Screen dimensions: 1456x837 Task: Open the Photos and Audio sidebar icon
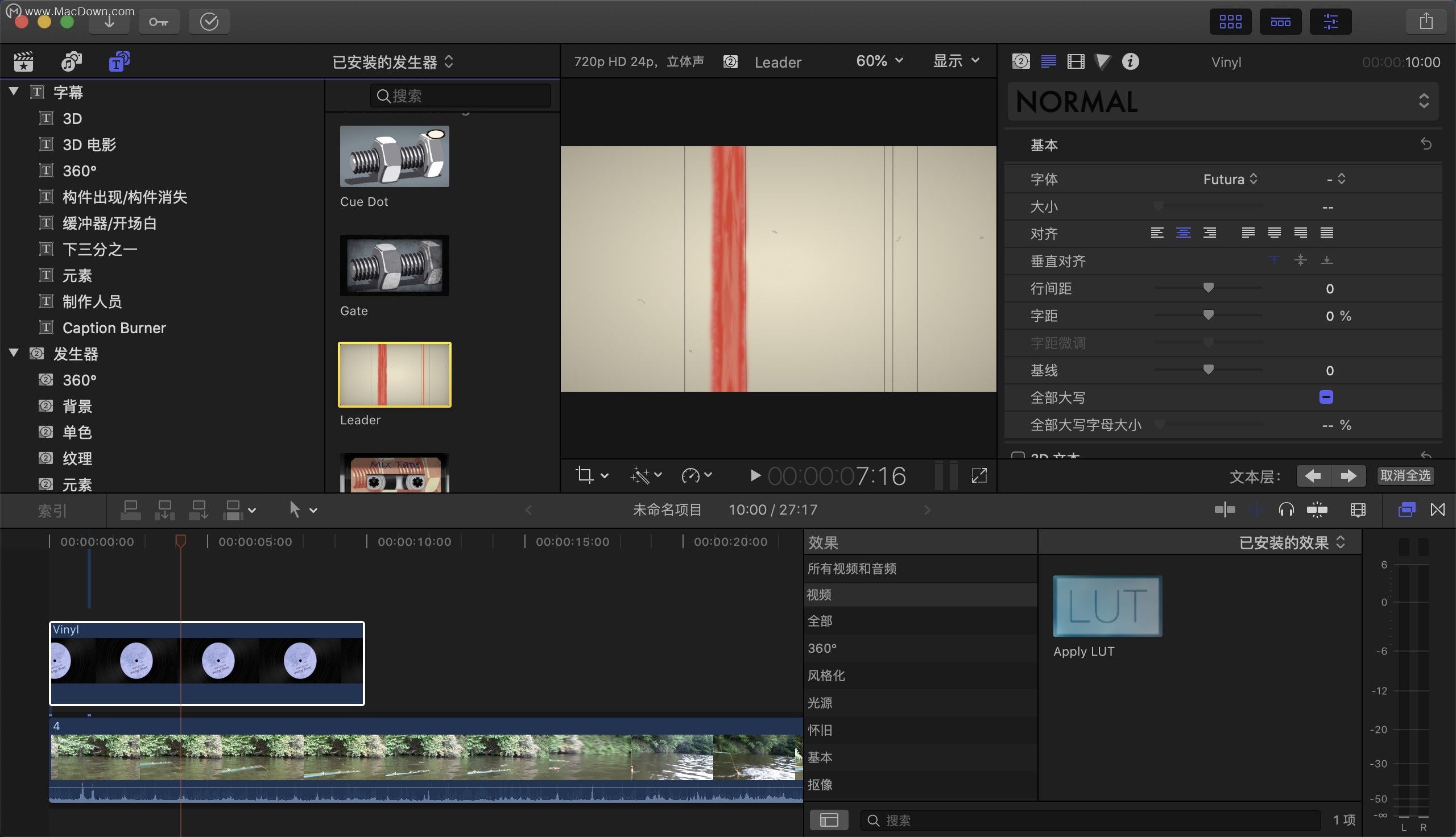[x=71, y=61]
